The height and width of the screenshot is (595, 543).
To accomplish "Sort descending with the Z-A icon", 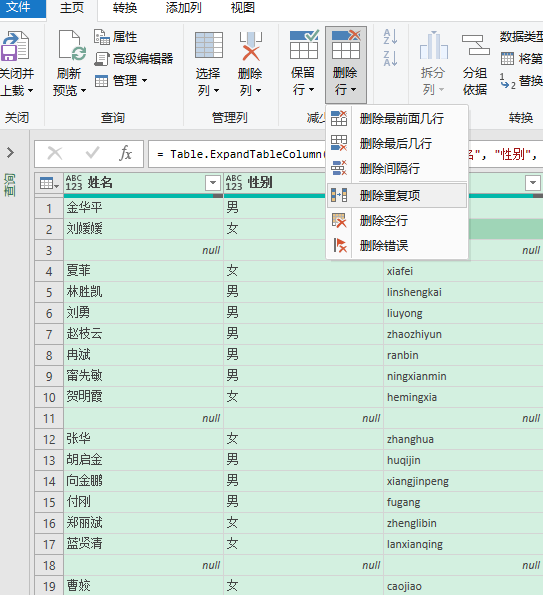I will [390, 58].
